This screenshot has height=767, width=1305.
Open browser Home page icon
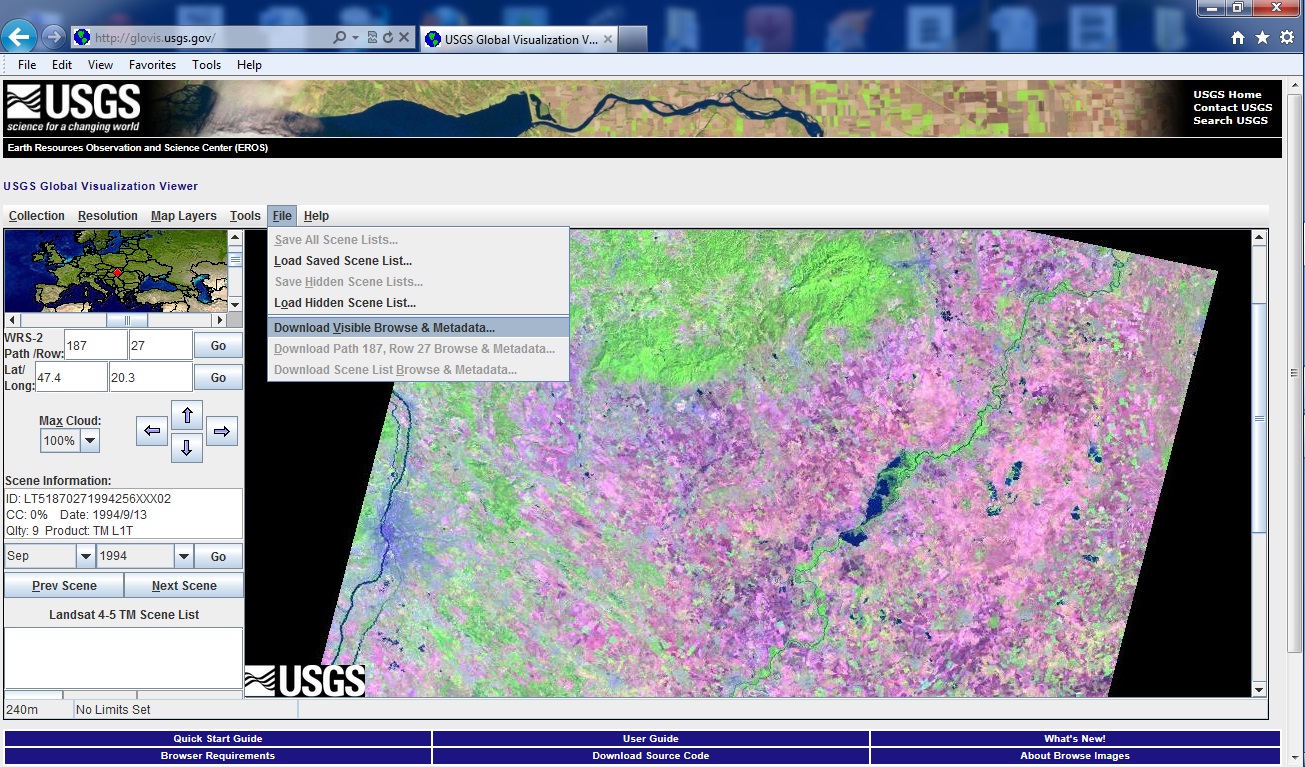click(1238, 38)
